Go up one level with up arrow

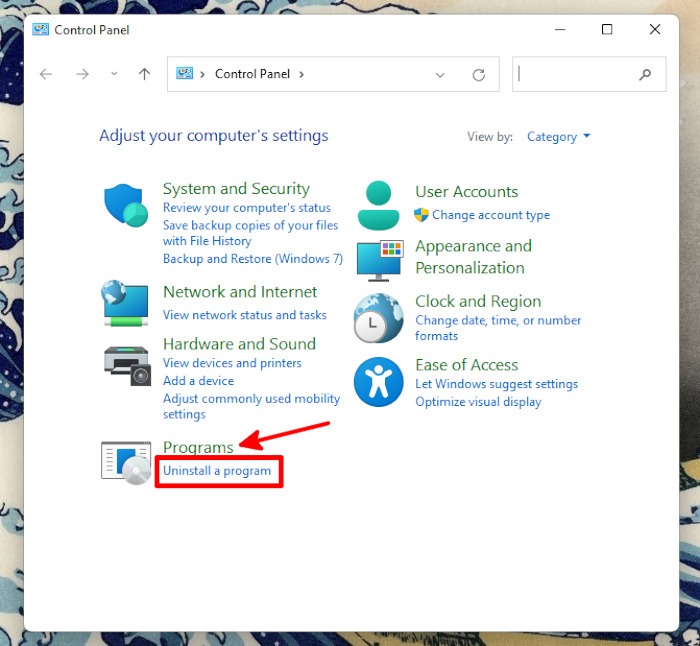pyautogui.click(x=144, y=74)
